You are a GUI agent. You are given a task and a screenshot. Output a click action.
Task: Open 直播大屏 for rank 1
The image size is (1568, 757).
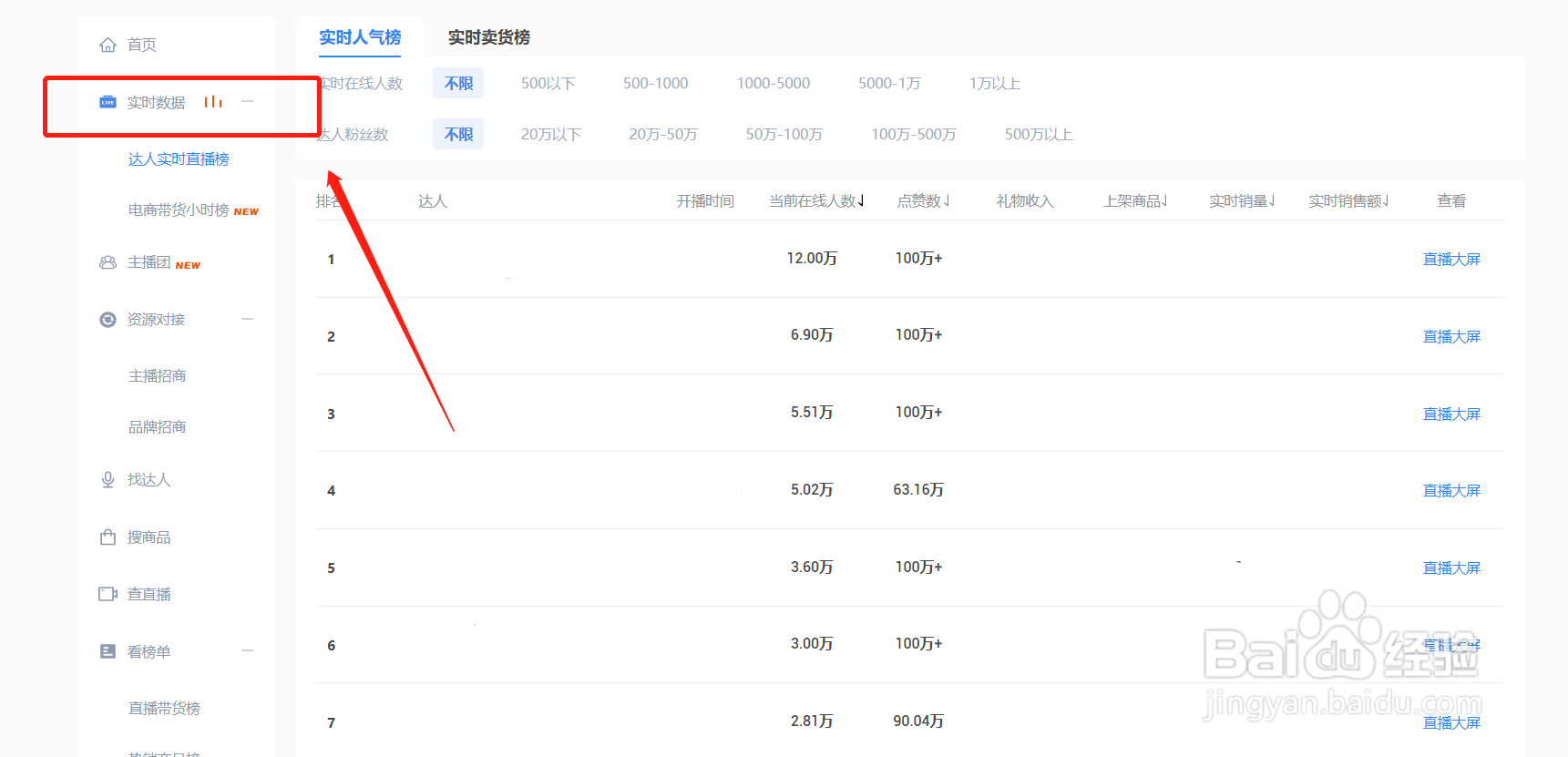1451,260
